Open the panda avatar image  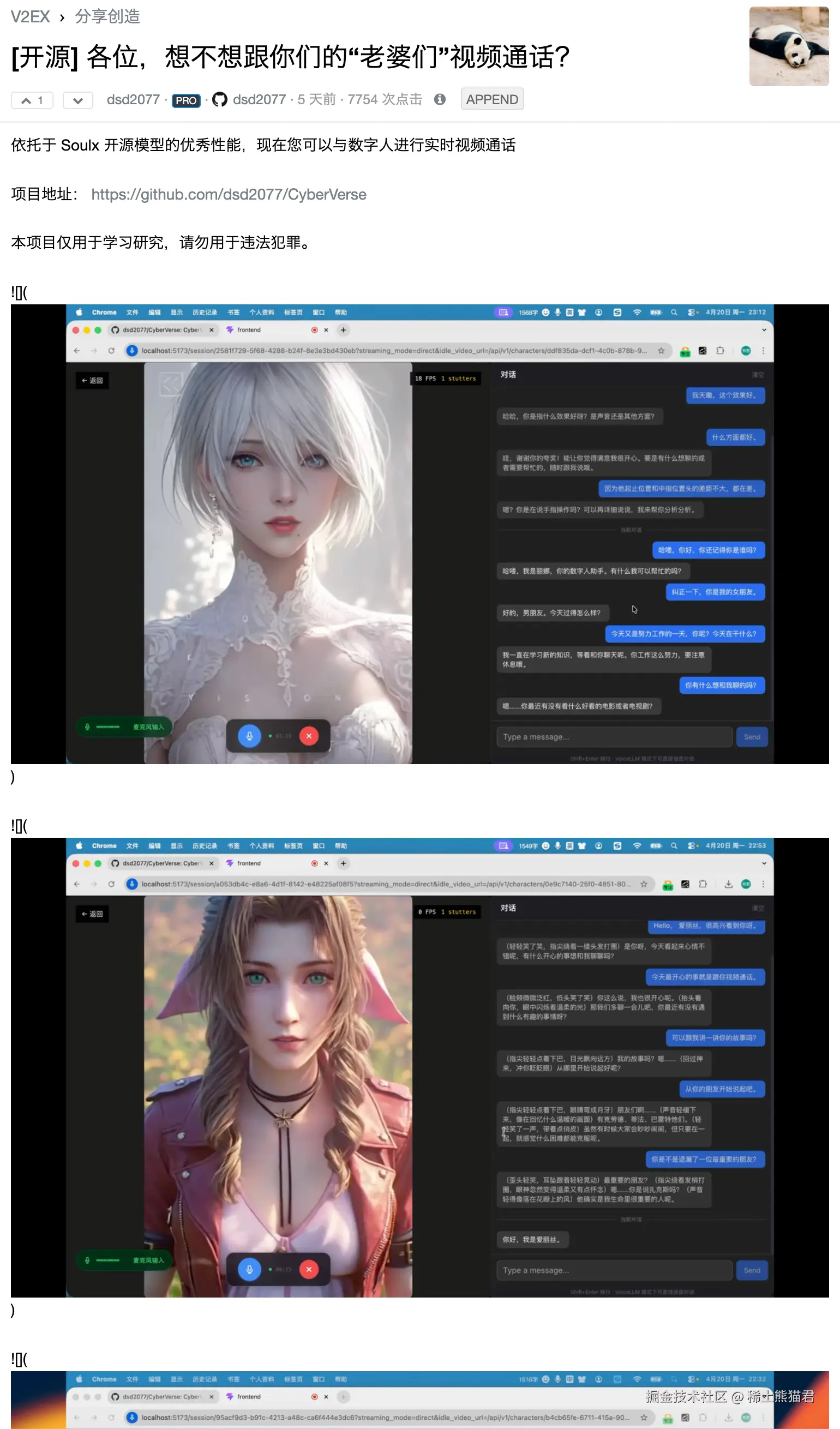[x=789, y=46]
